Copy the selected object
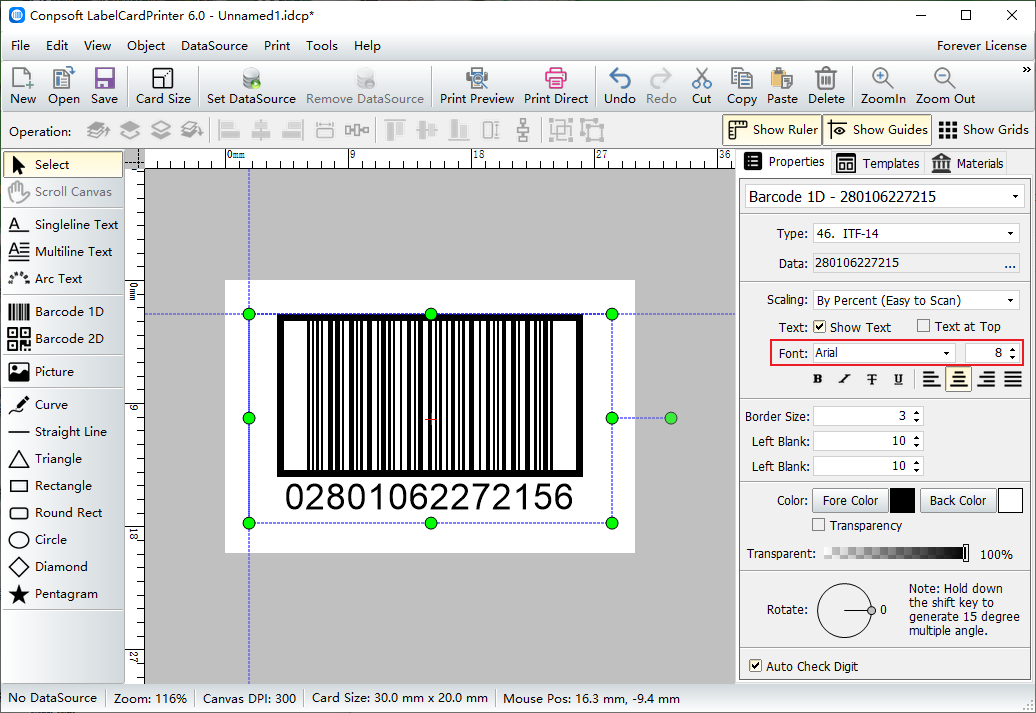The height and width of the screenshot is (713, 1036). pyautogui.click(x=741, y=85)
